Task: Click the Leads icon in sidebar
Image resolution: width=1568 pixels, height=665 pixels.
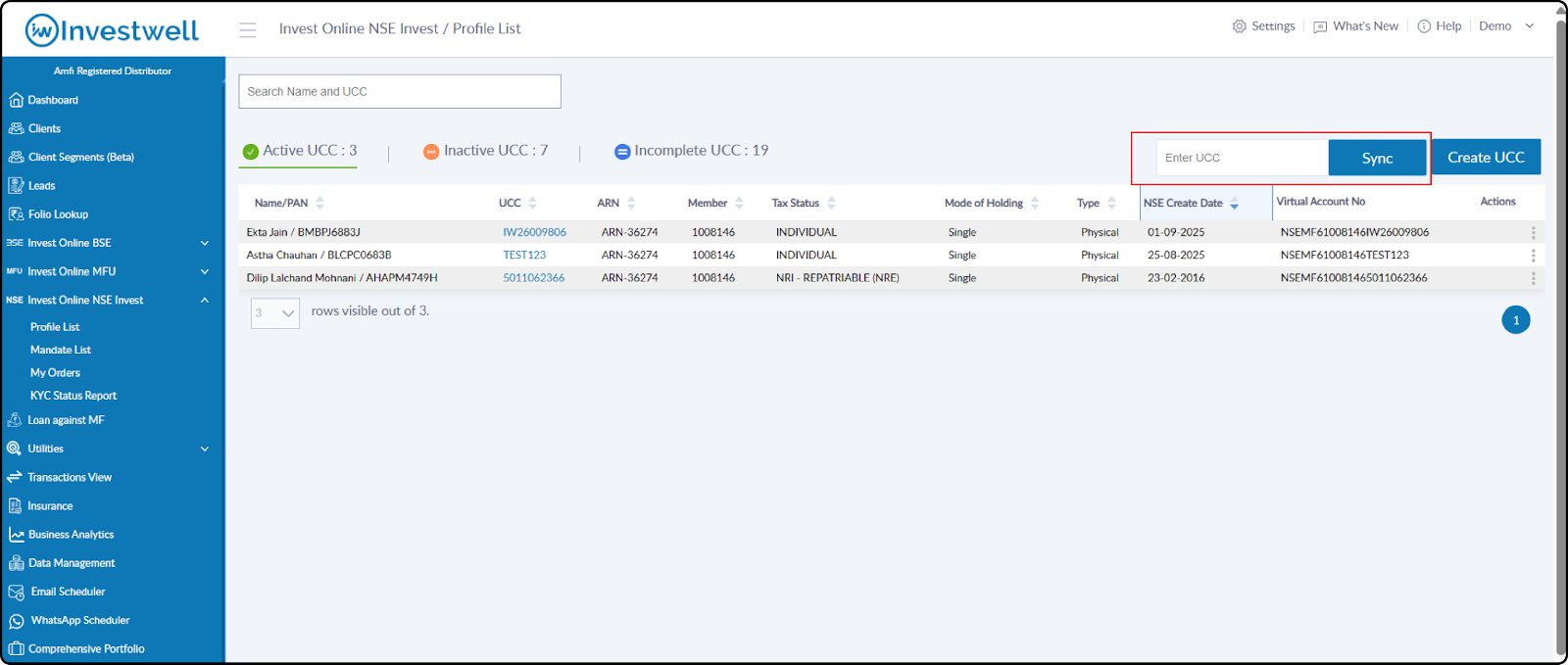Action: 16,185
